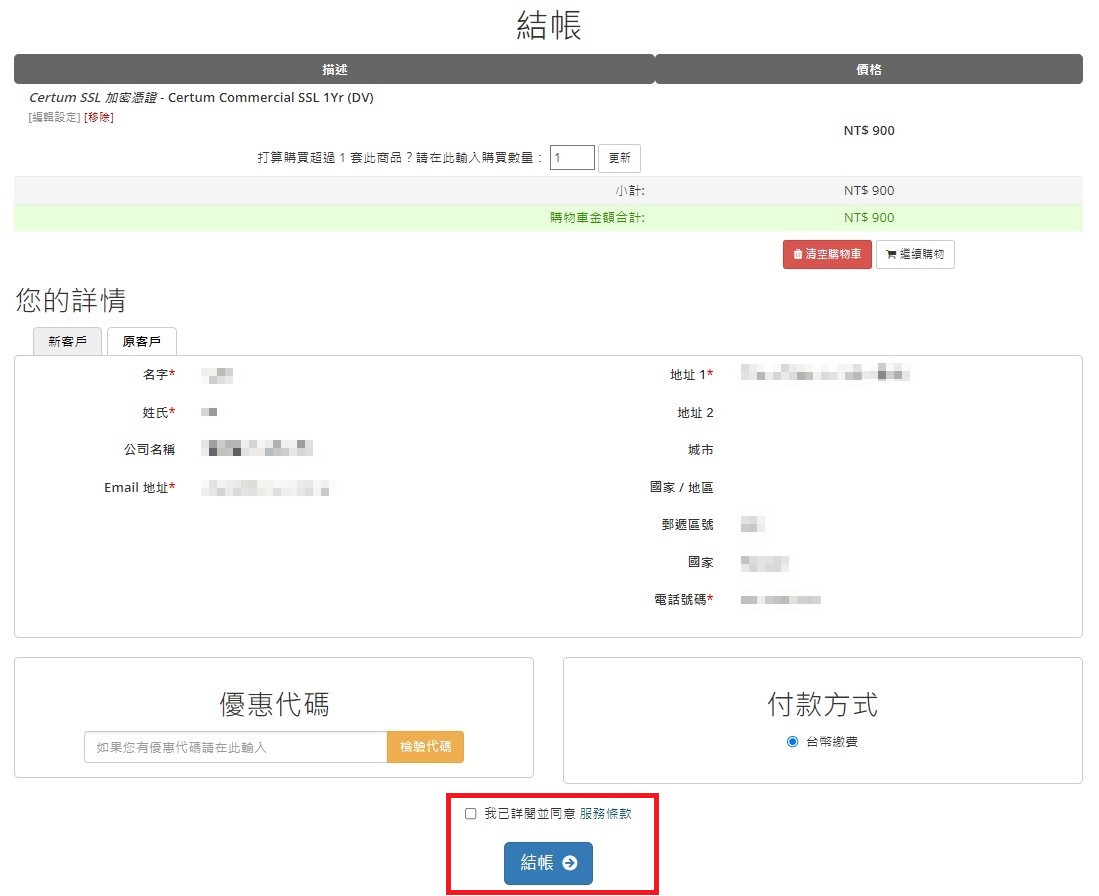Viewport: 1099px width, 896px height.
Task: Click the 描述 column header
Action: click(334, 69)
